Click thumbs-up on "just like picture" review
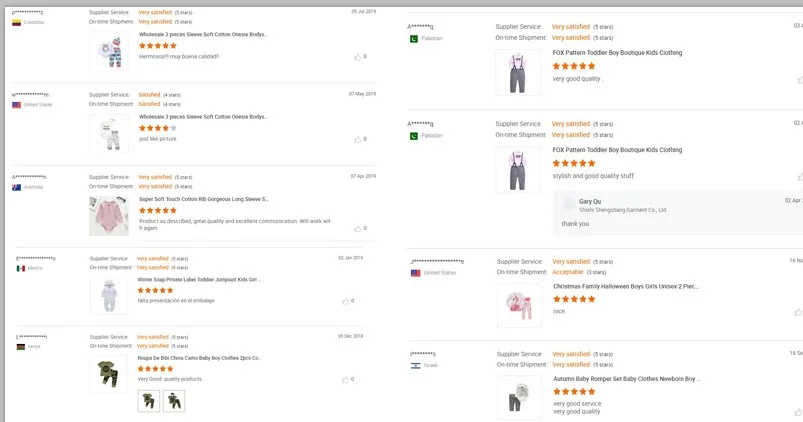The image size is (803, 422). [x=357, y=139]
